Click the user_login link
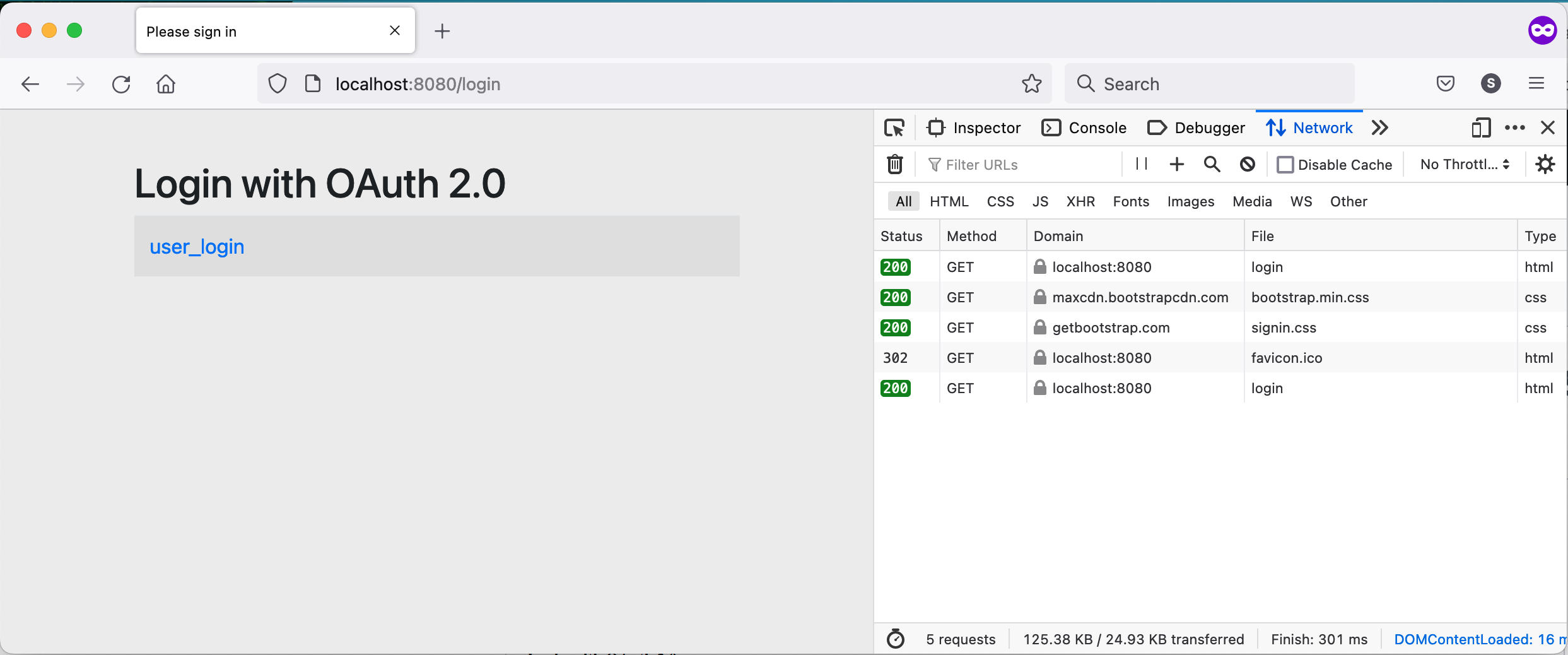The image size is (1568, 655). coord(196,247)
